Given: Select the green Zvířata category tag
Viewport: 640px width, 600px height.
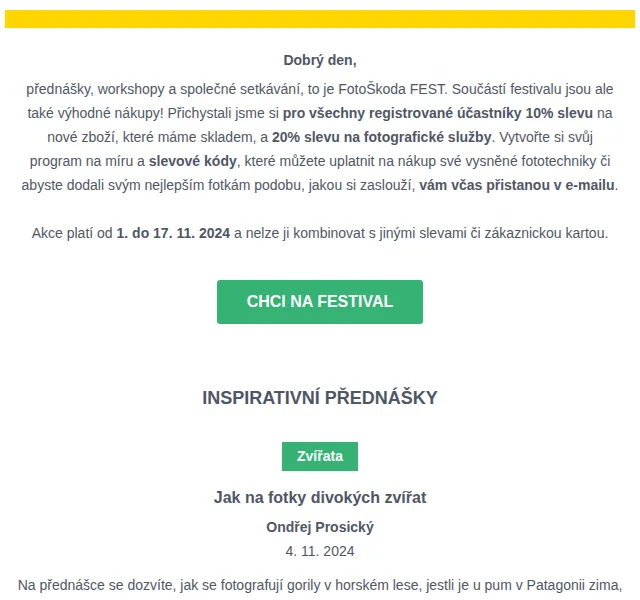Looking at the screenshot, I should tap(320, 456).
